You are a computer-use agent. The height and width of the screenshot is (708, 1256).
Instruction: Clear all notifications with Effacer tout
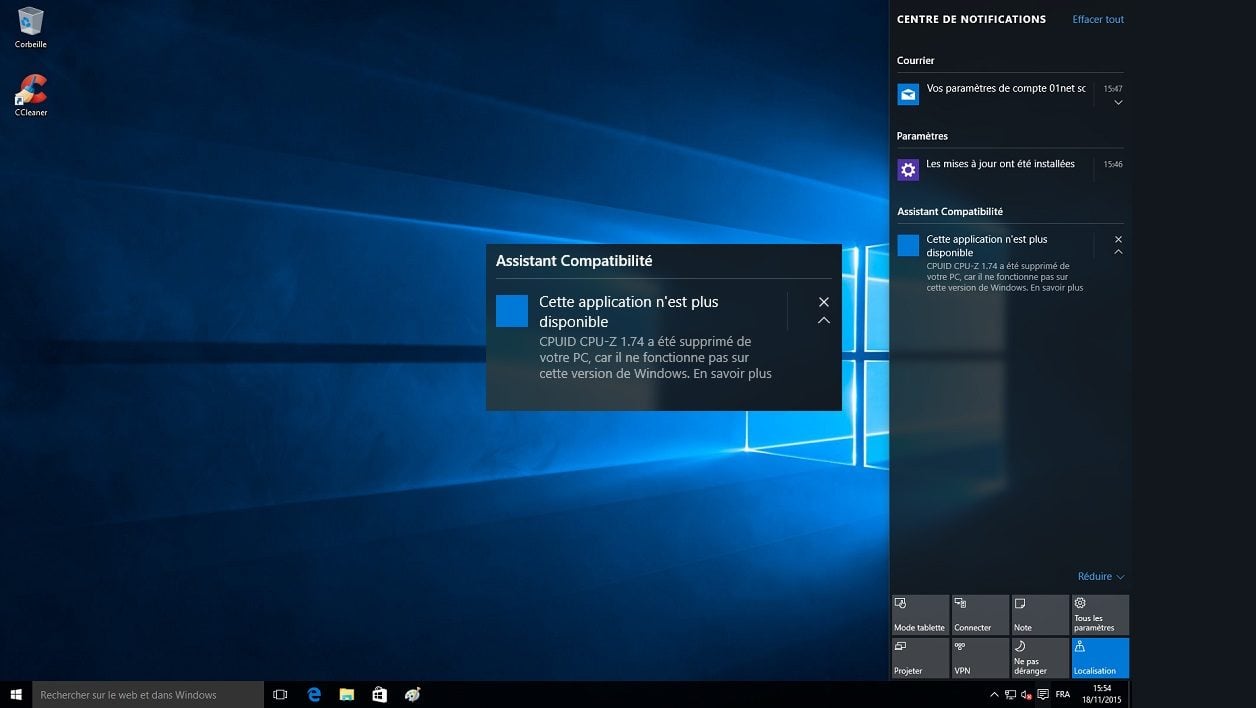[x=1098, y=19]
